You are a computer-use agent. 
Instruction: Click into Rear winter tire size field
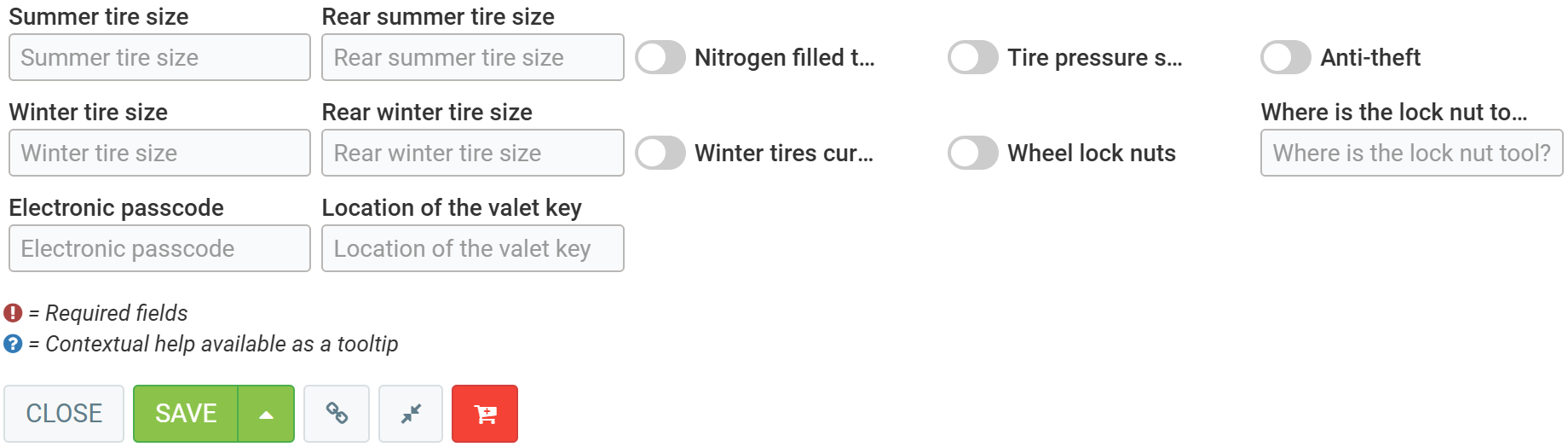[x=472, y=154]
